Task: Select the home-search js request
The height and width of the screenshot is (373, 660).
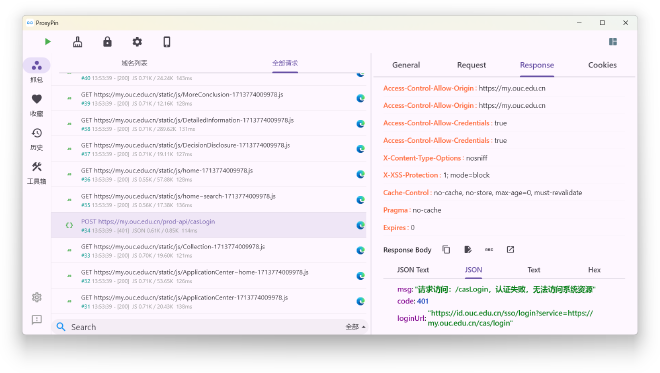Action: 209,200
